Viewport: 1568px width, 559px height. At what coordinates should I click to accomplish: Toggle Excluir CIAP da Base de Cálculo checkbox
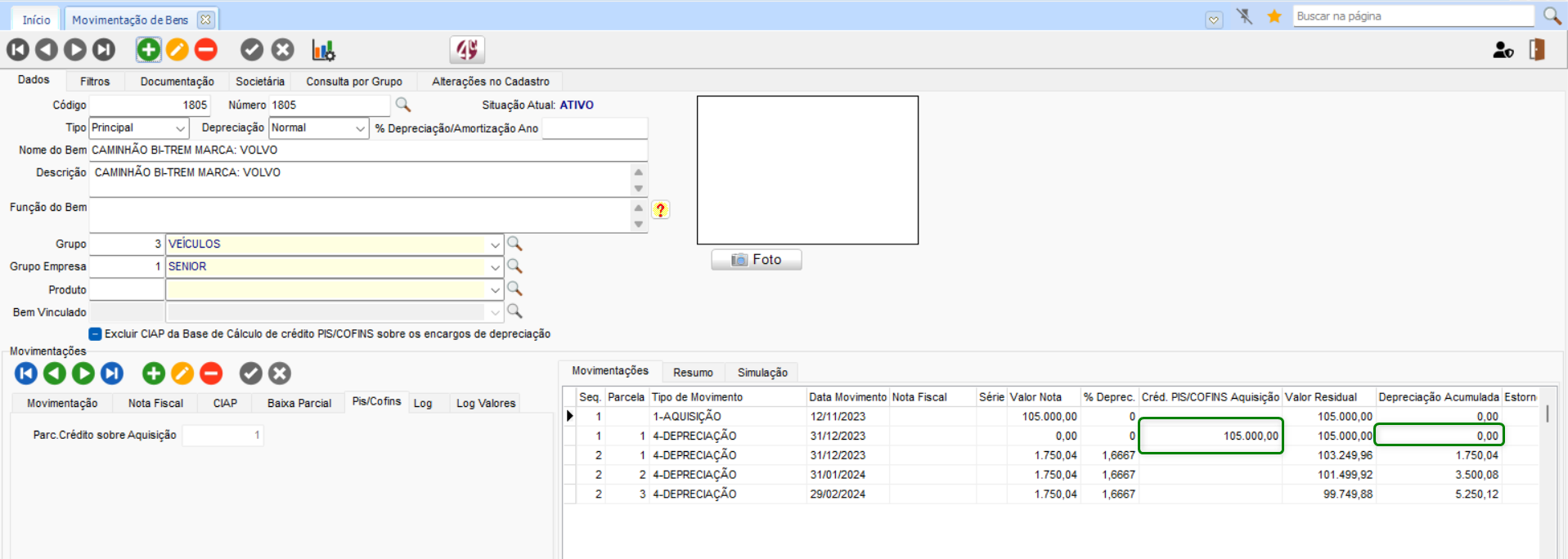click(96, 334)
